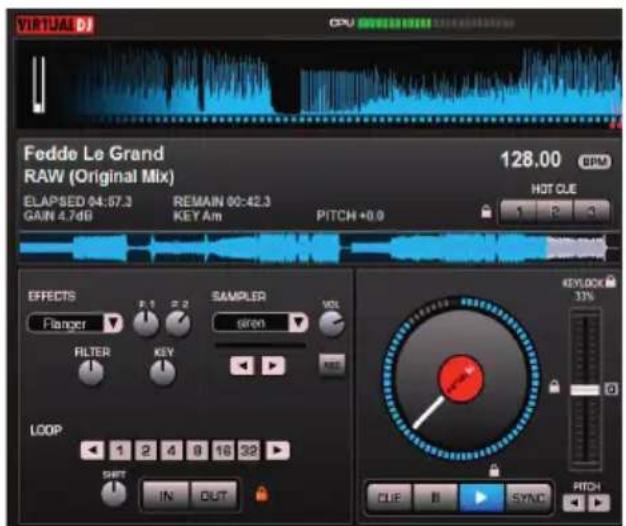The image size is (626, 526).
Task: Click the CUE button
Action: pos(389,498)
